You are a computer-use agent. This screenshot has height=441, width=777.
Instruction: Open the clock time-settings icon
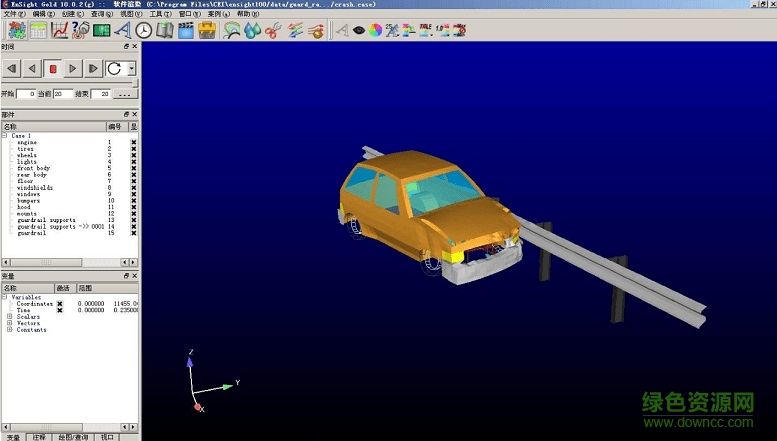[145, 30]
